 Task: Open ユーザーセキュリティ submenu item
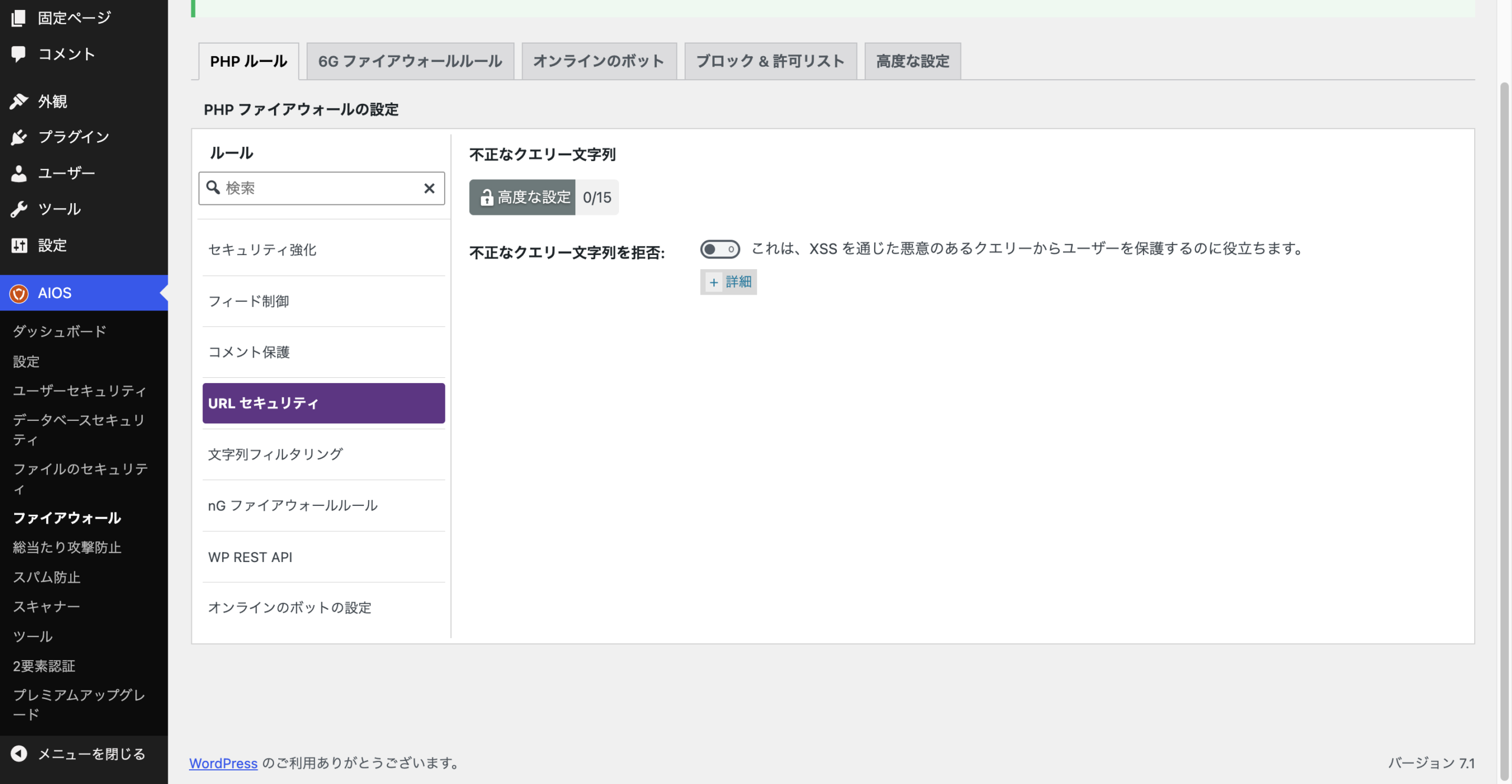[80, 390]
